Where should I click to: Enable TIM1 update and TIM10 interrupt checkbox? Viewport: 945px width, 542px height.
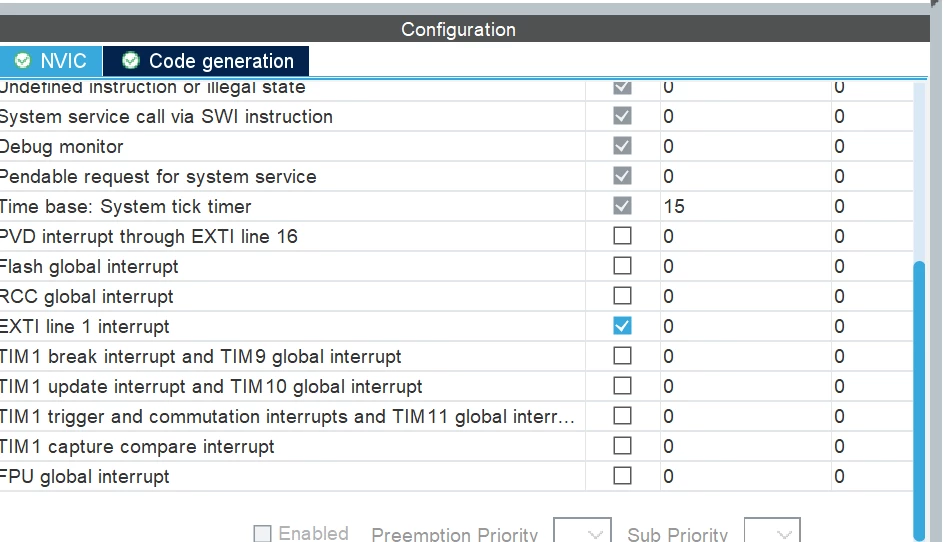point(622,386)
